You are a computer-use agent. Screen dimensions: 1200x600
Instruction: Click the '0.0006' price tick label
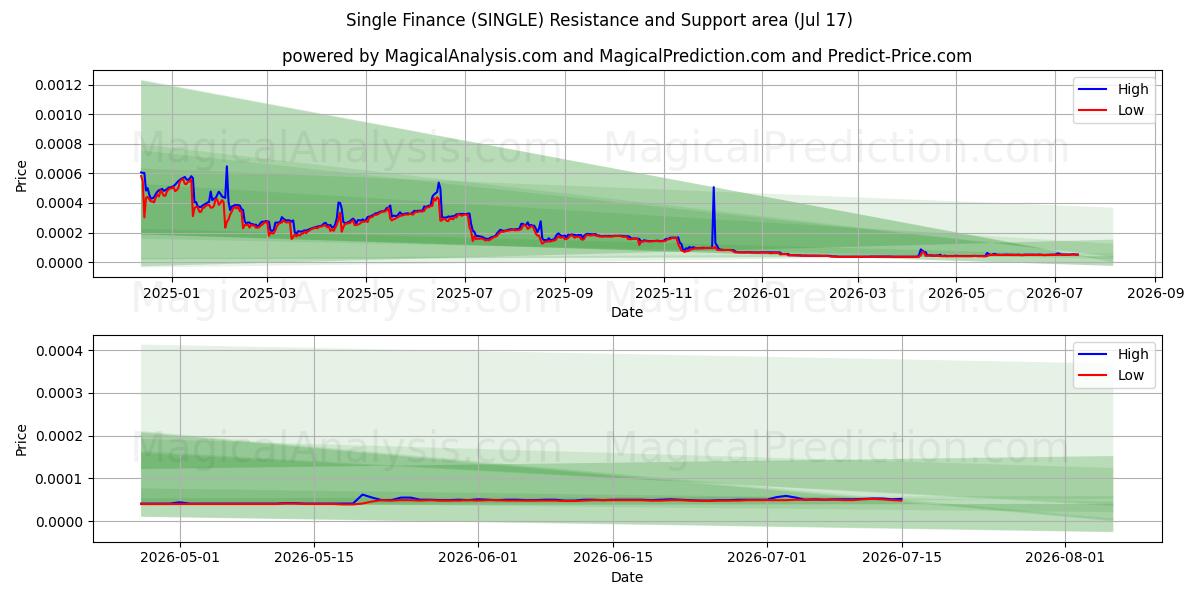point(60,174)
